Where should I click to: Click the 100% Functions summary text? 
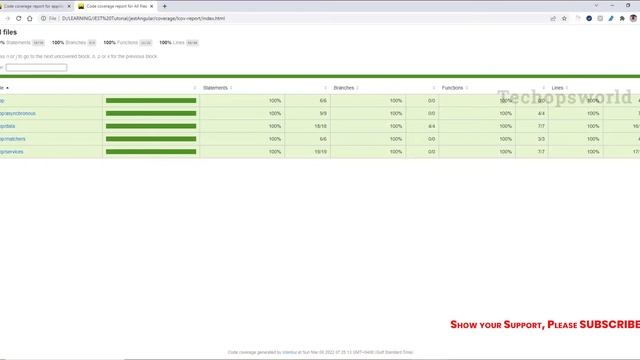pyautogui.click(x=120, y=42)
